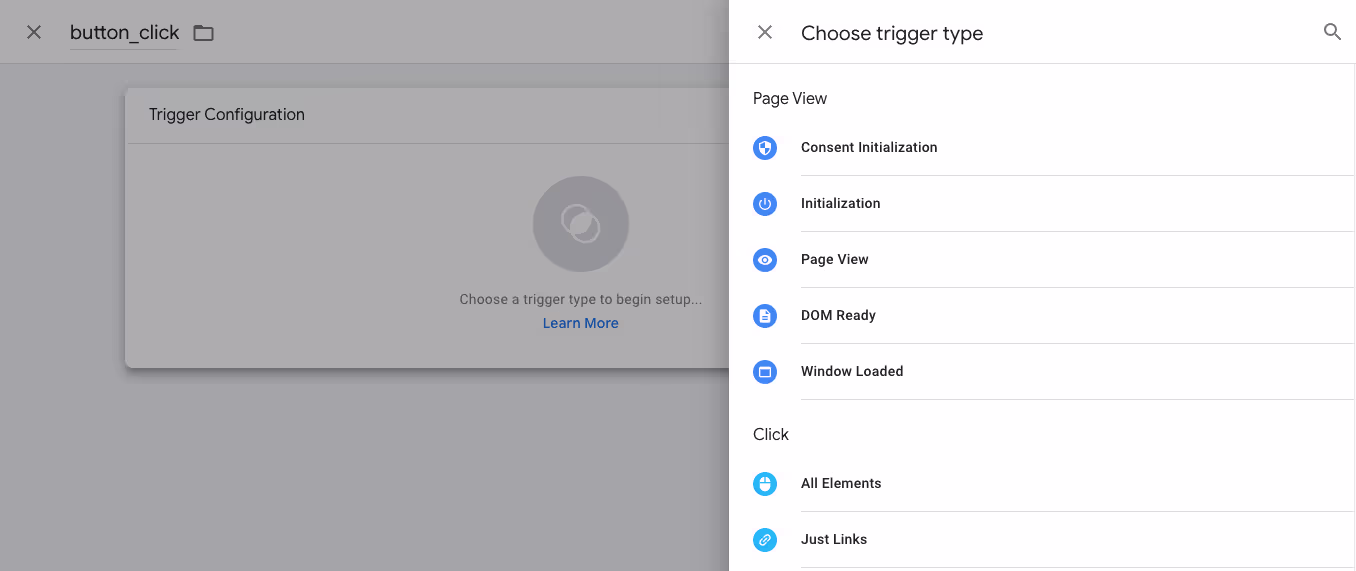Click the DOM Ready document icon
The image size is (1356, 571).
point(765,316)
